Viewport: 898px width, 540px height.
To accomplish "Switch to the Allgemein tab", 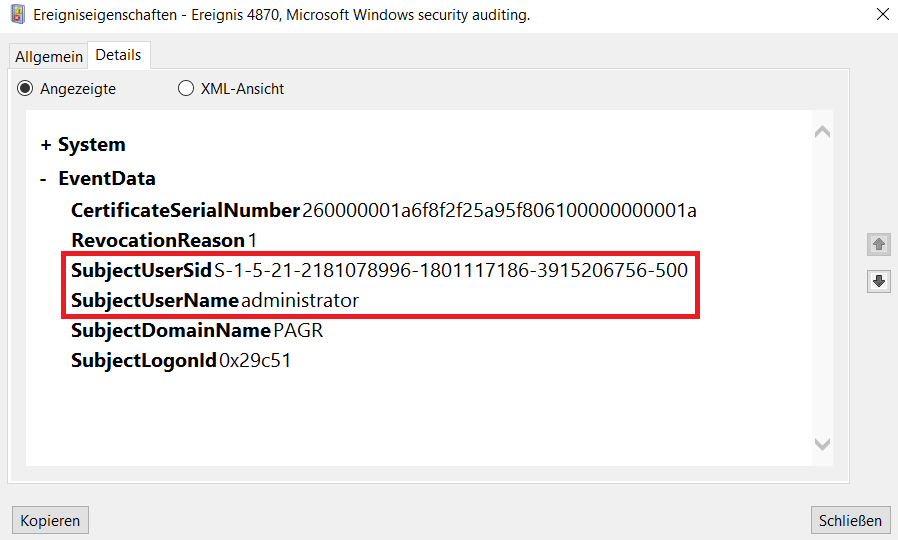I will coord(48,56).
